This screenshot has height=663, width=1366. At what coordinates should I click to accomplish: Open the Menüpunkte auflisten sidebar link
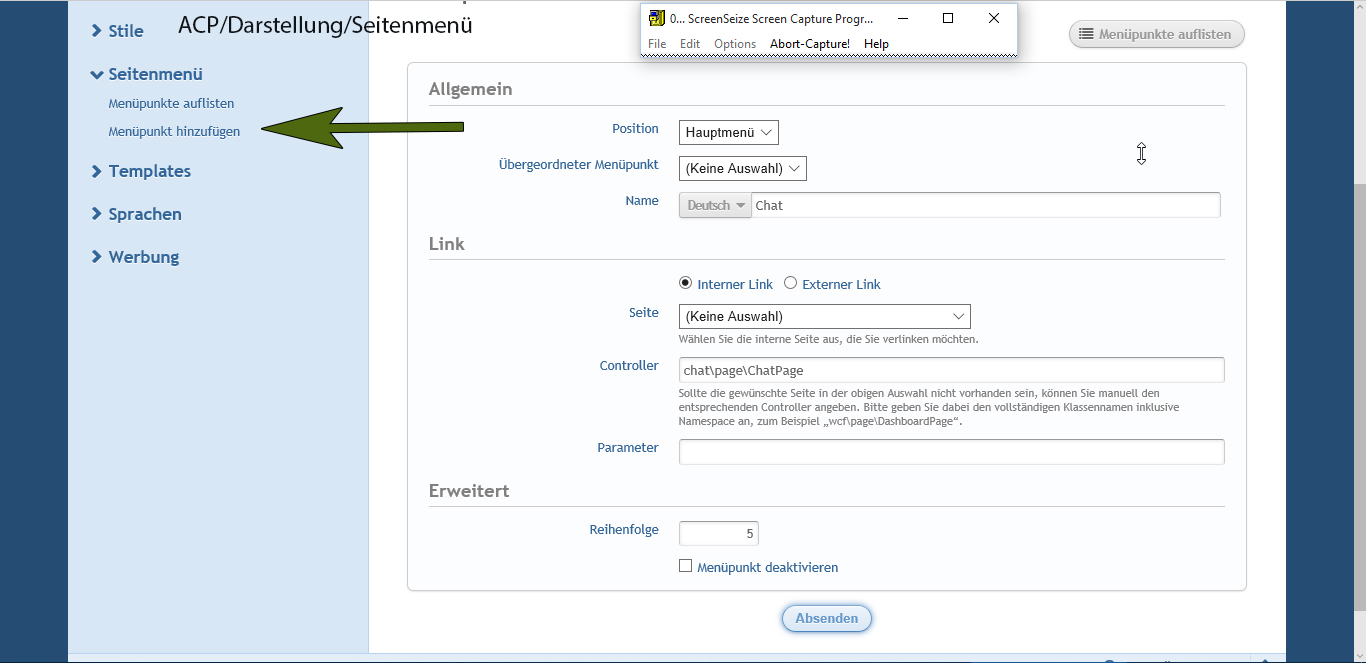(x=171, y=103)
